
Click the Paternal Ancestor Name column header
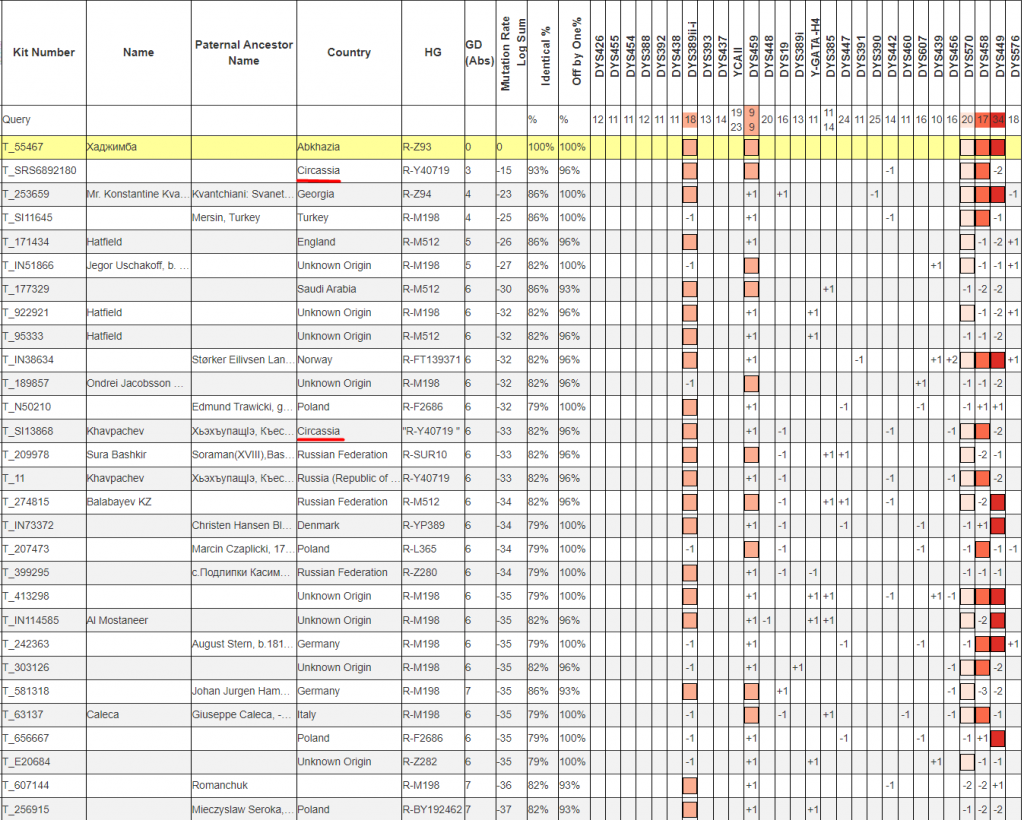point(244,52)
